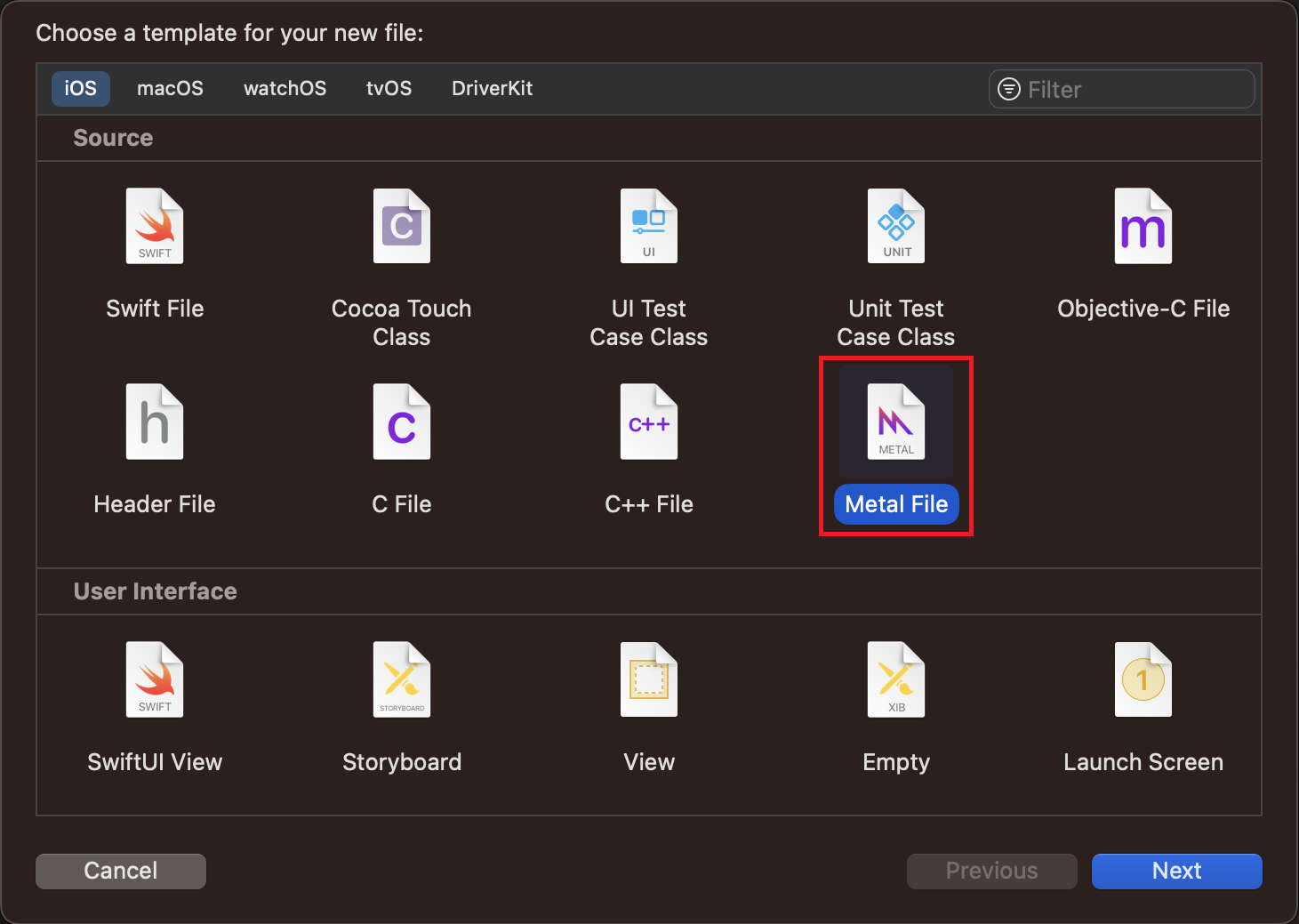
Task: Click the Cancel button
Action: click(x=121, y=871)
